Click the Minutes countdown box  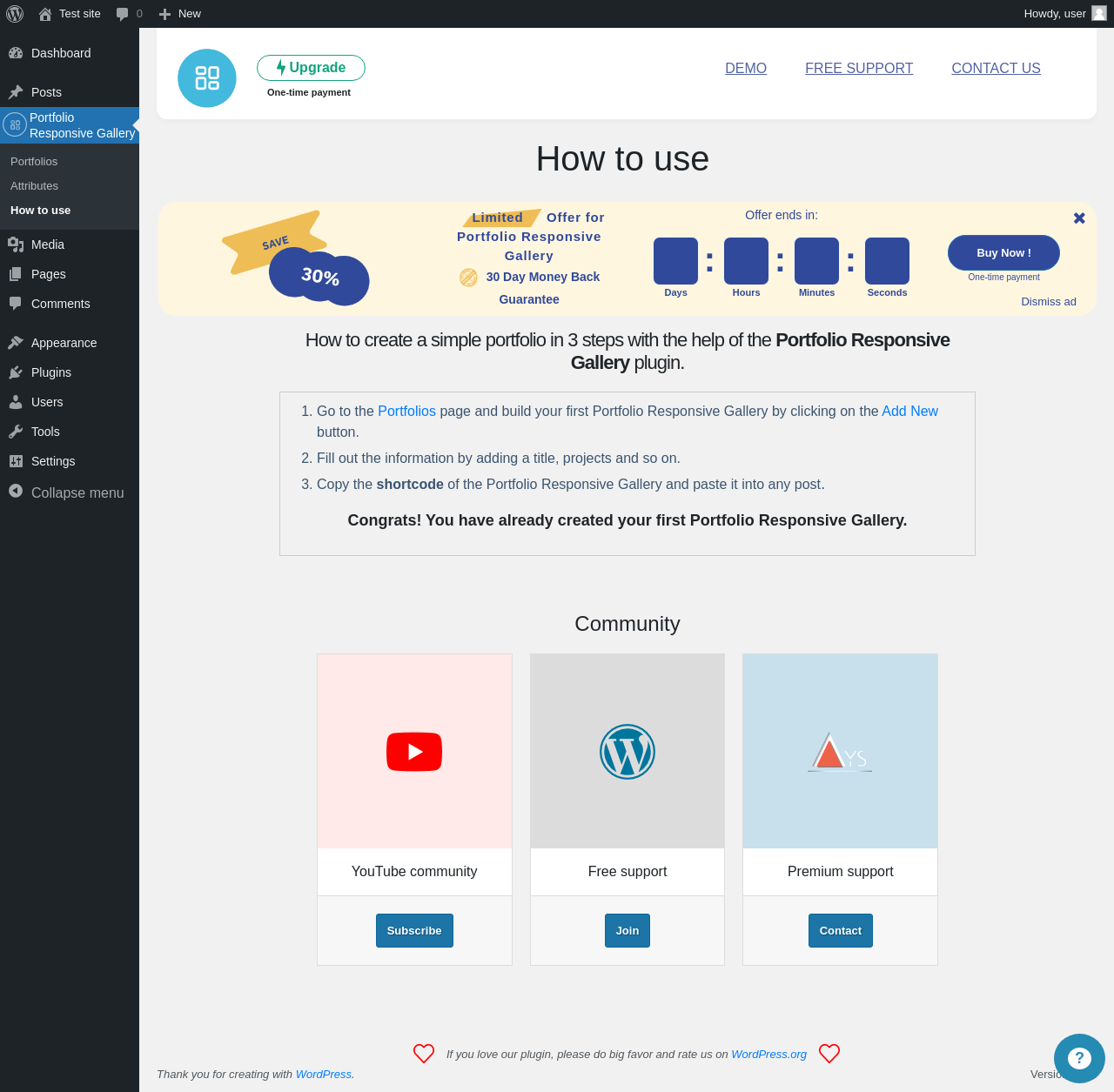tap(816, 261)
